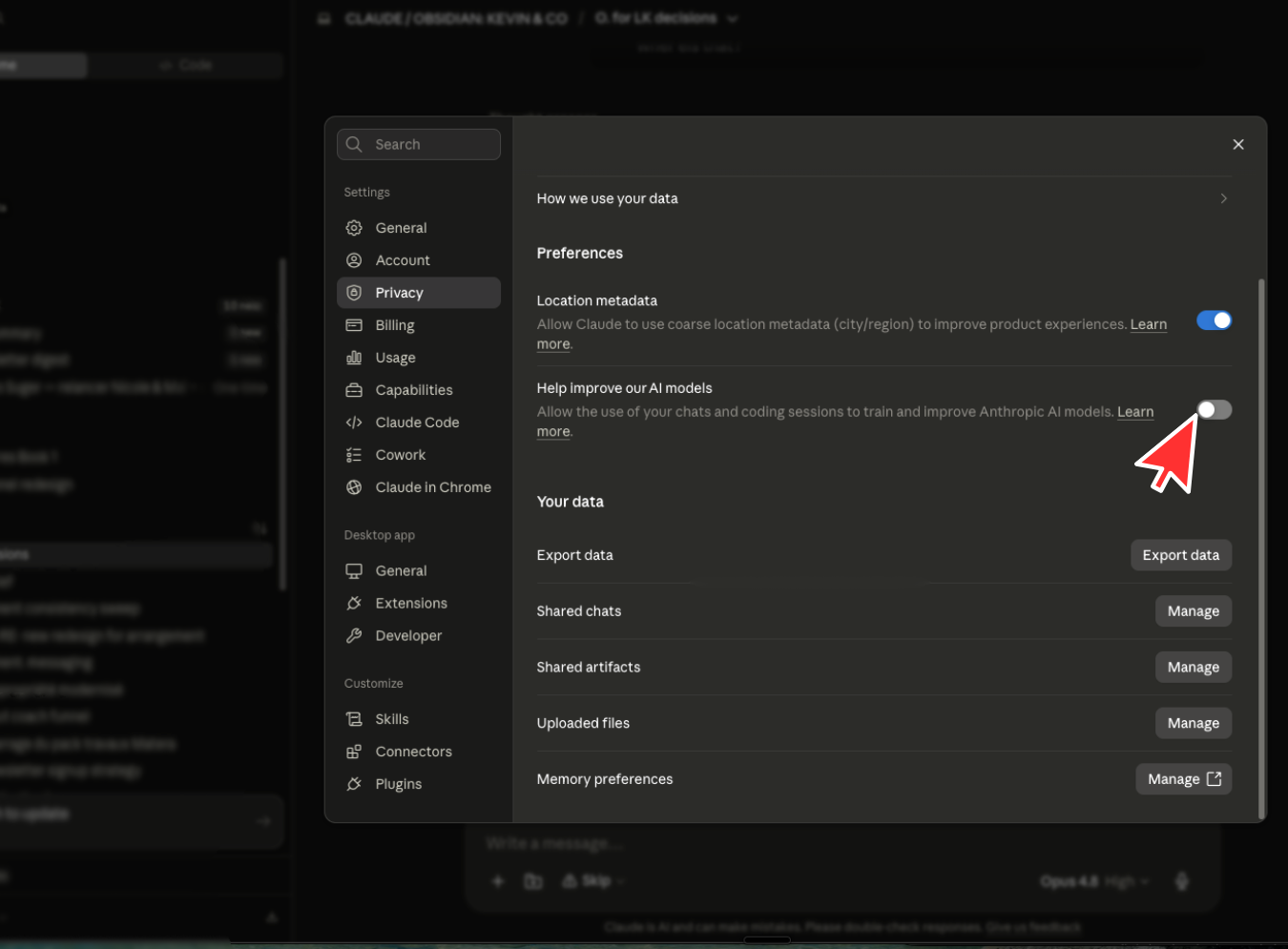
Task: Open the breadcrumb dropdown in title bar
Action: coord(733,18)
